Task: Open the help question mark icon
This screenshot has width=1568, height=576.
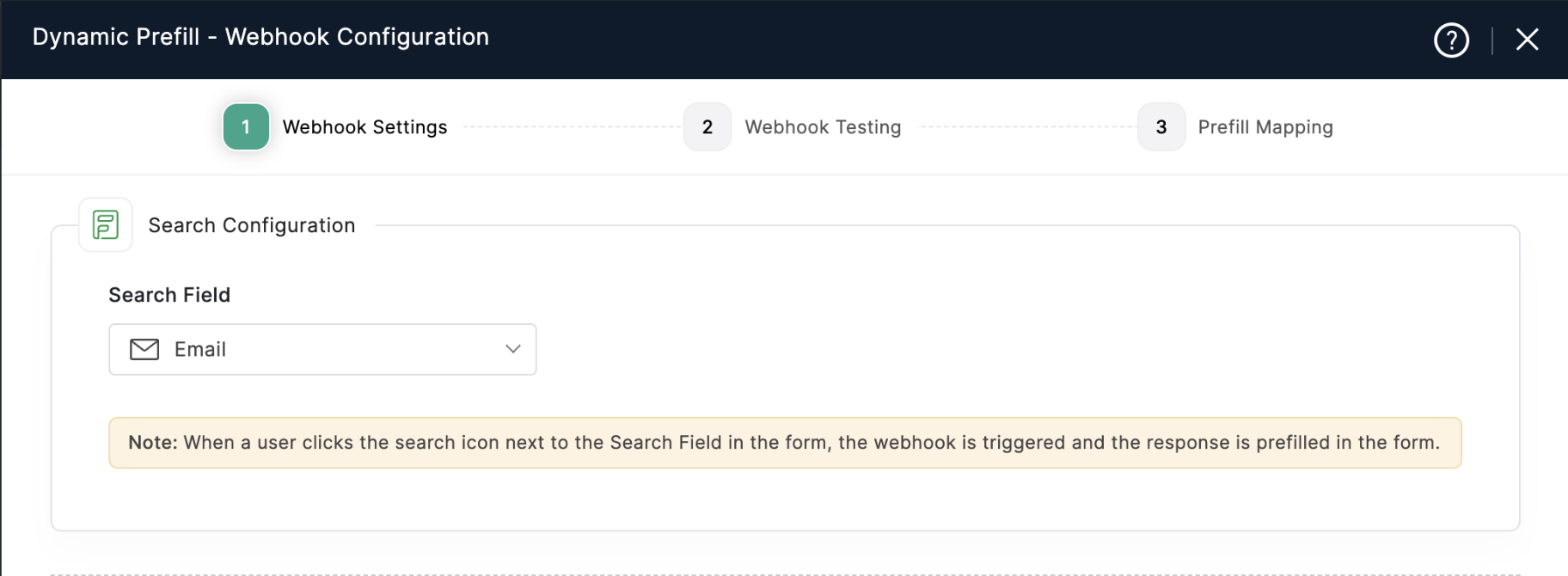Action: click(1451, 40)
